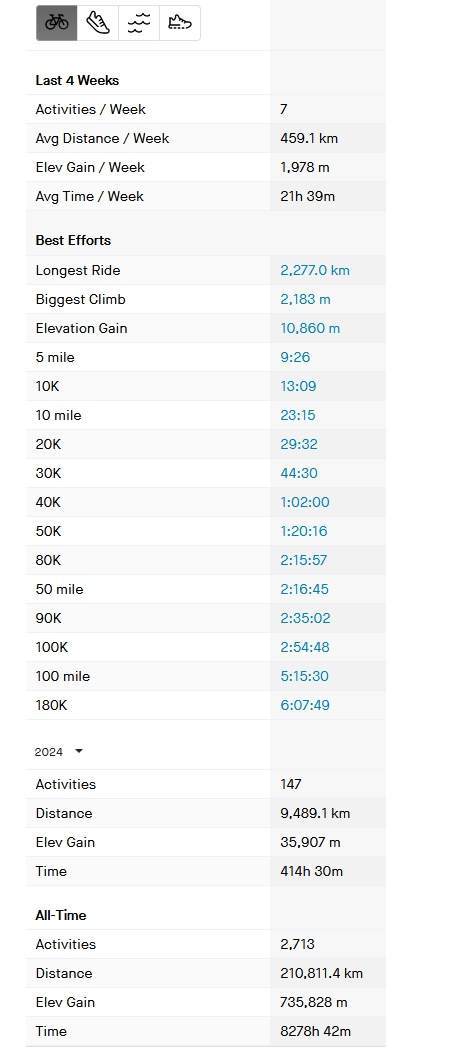Image resolution: width=459 pixels, height=1051 pixels.
Task: View the 50 mile effort 2:16:45
Action: tap(304, 589)
